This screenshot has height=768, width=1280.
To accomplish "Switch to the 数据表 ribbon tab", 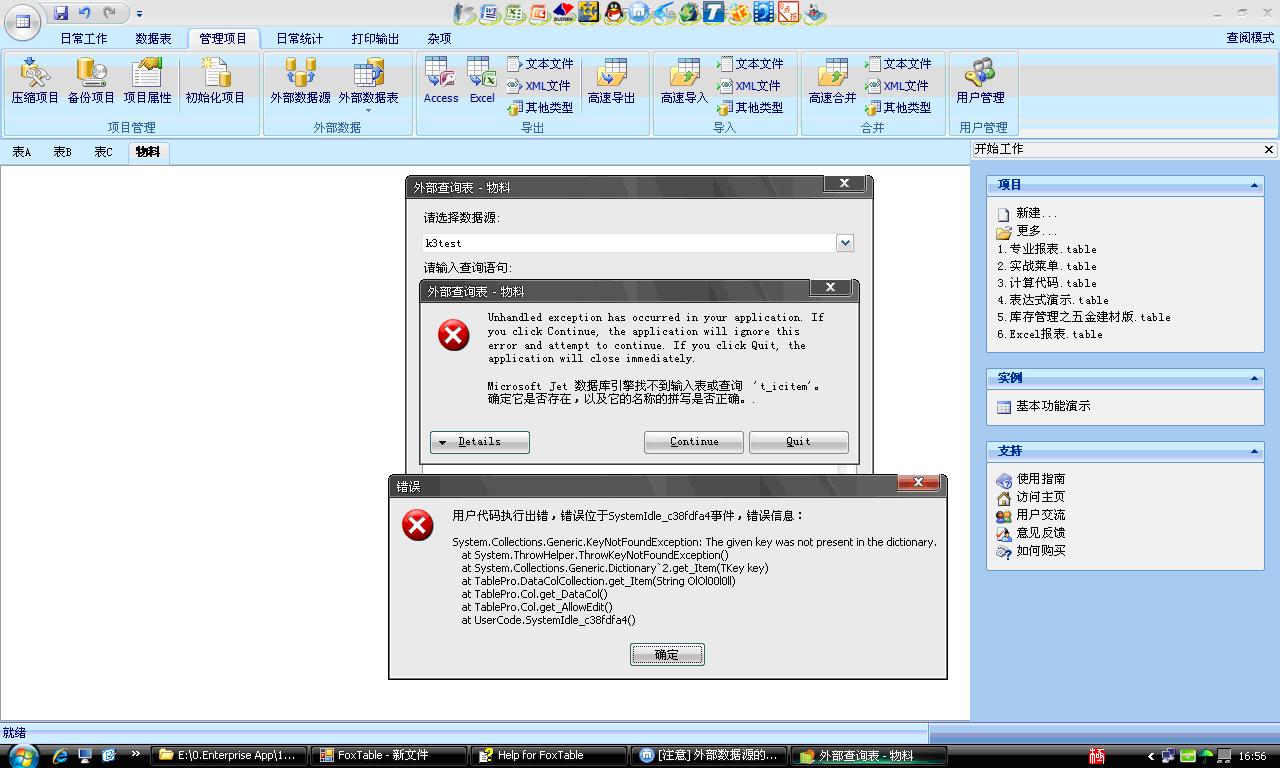I will (153, 38).
